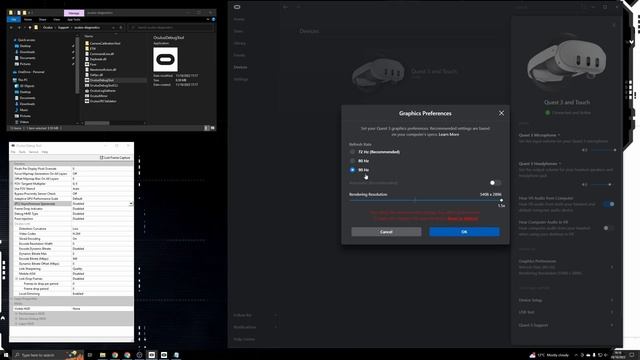The height and width of the screenshot is (360, 640).
Task: Select OculusDebugToolCLI in file list
Action: point(104,85)
